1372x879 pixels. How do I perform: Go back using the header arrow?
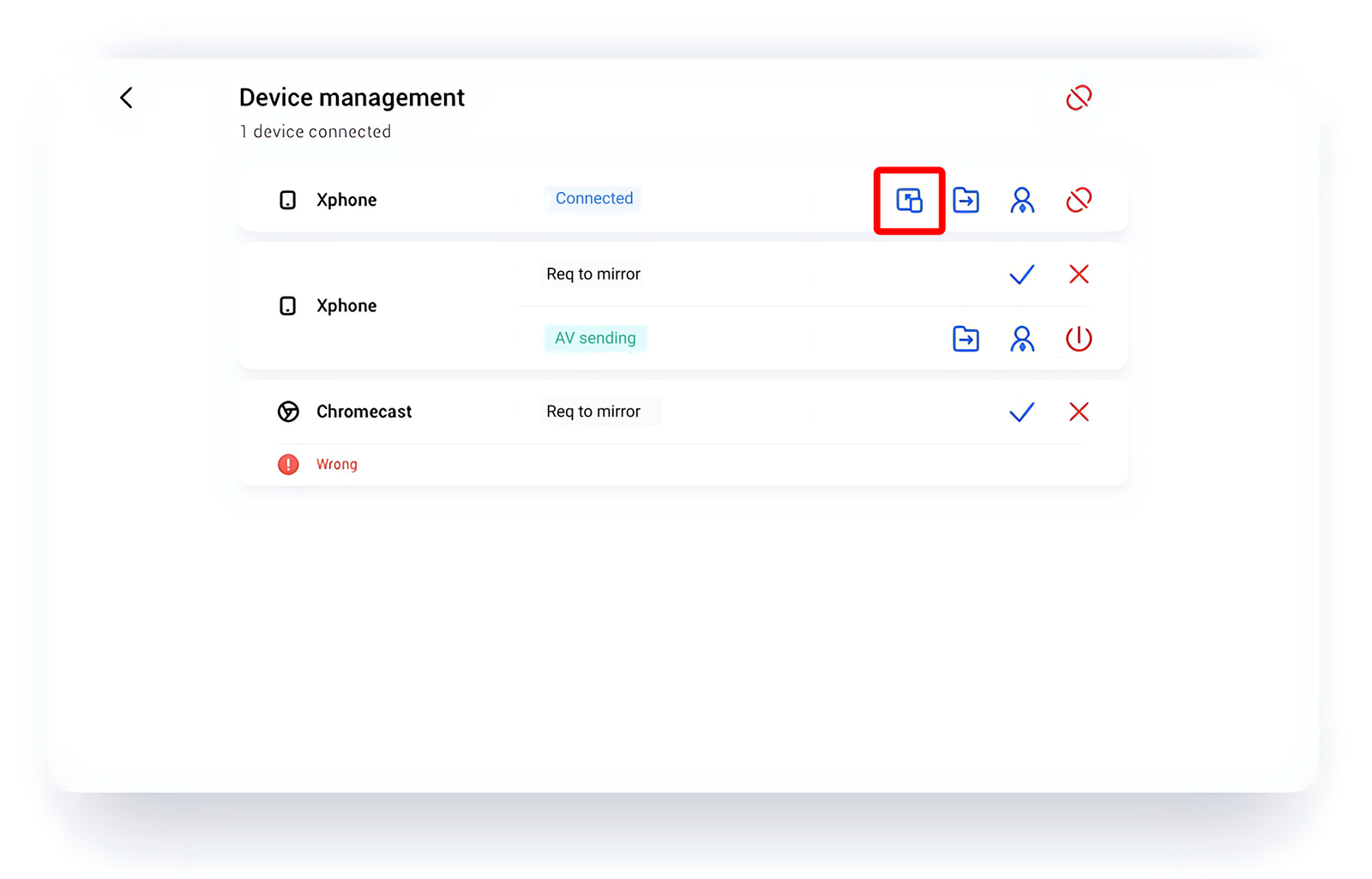tap(126, 98)
